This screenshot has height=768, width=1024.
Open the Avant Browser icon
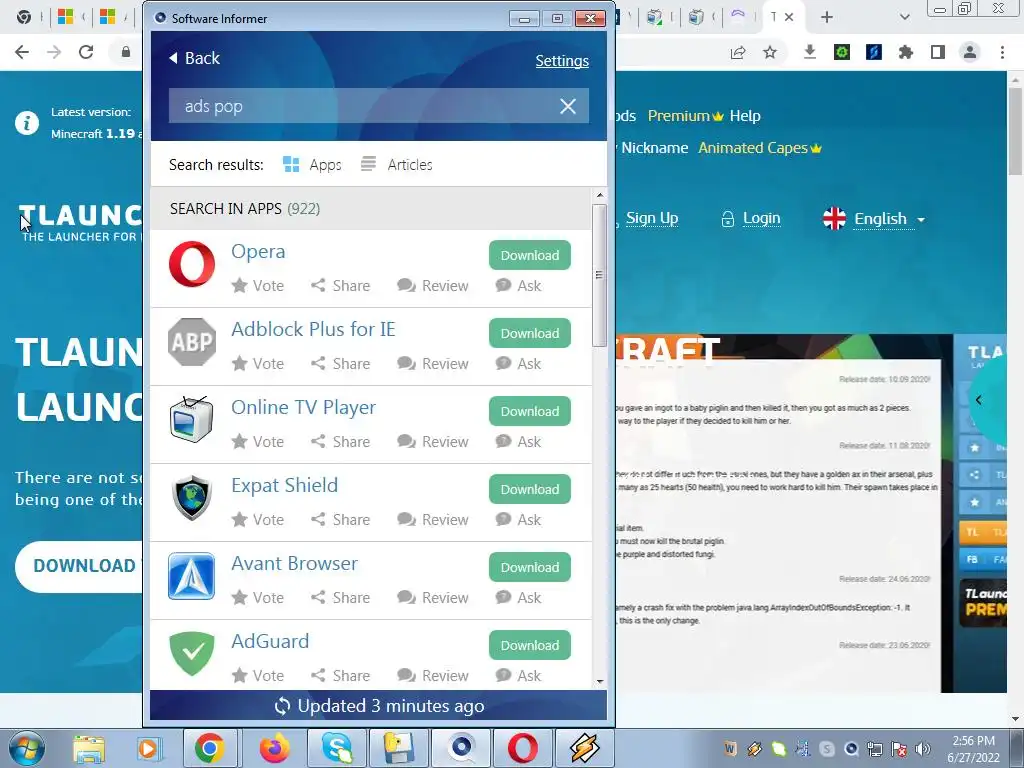(191, 576)
